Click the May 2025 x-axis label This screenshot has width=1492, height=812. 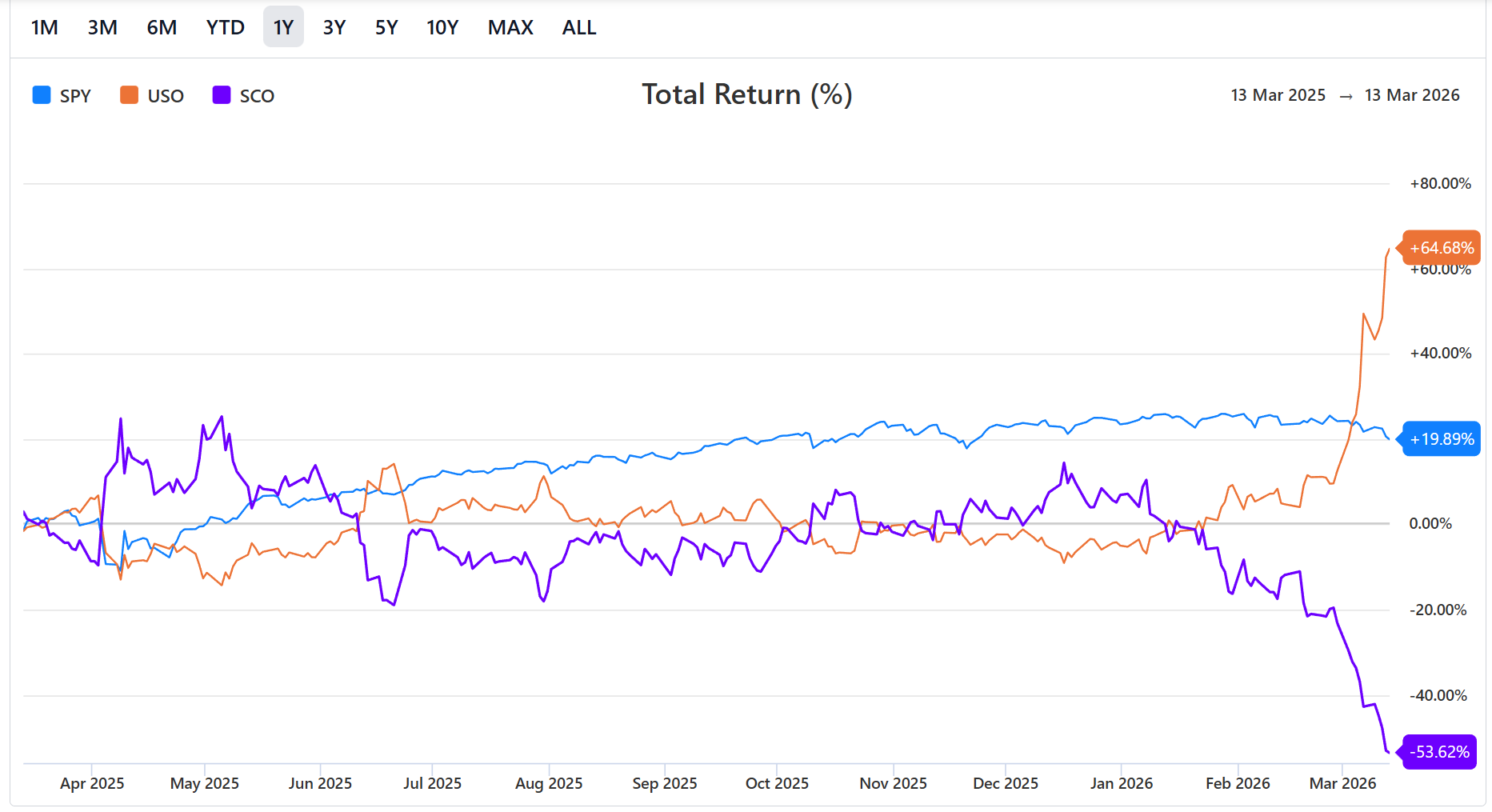pyautogui.click(x=205, y=784)
